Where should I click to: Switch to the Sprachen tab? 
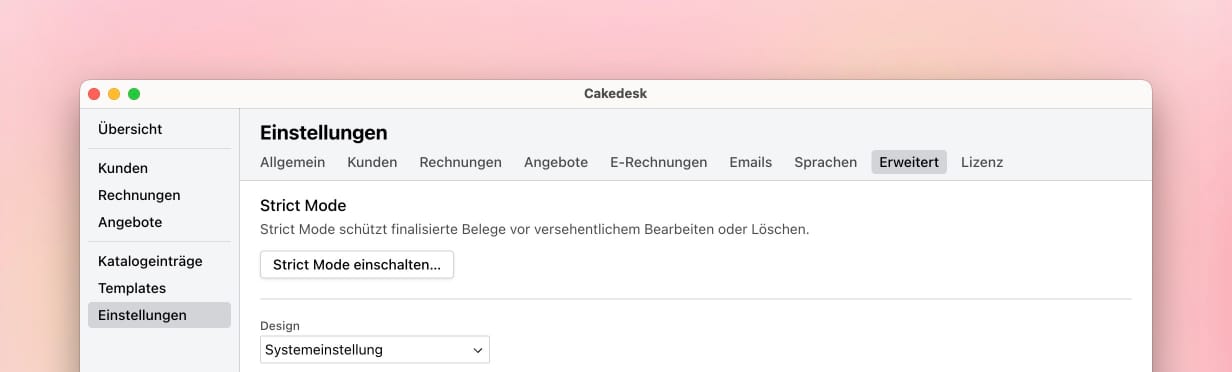click(x=825, y=162)
